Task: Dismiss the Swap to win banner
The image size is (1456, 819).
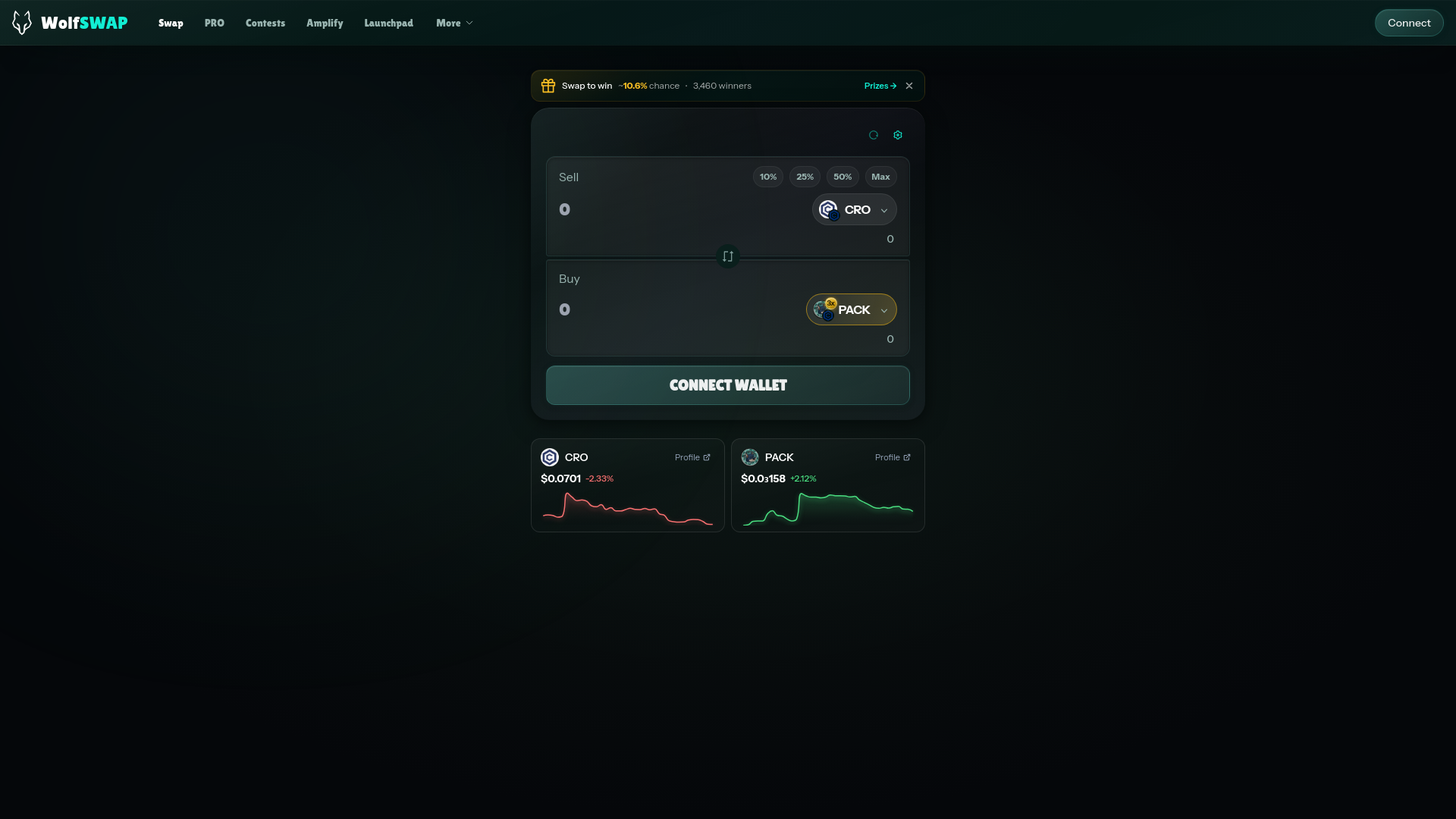Action: (909, 86)
